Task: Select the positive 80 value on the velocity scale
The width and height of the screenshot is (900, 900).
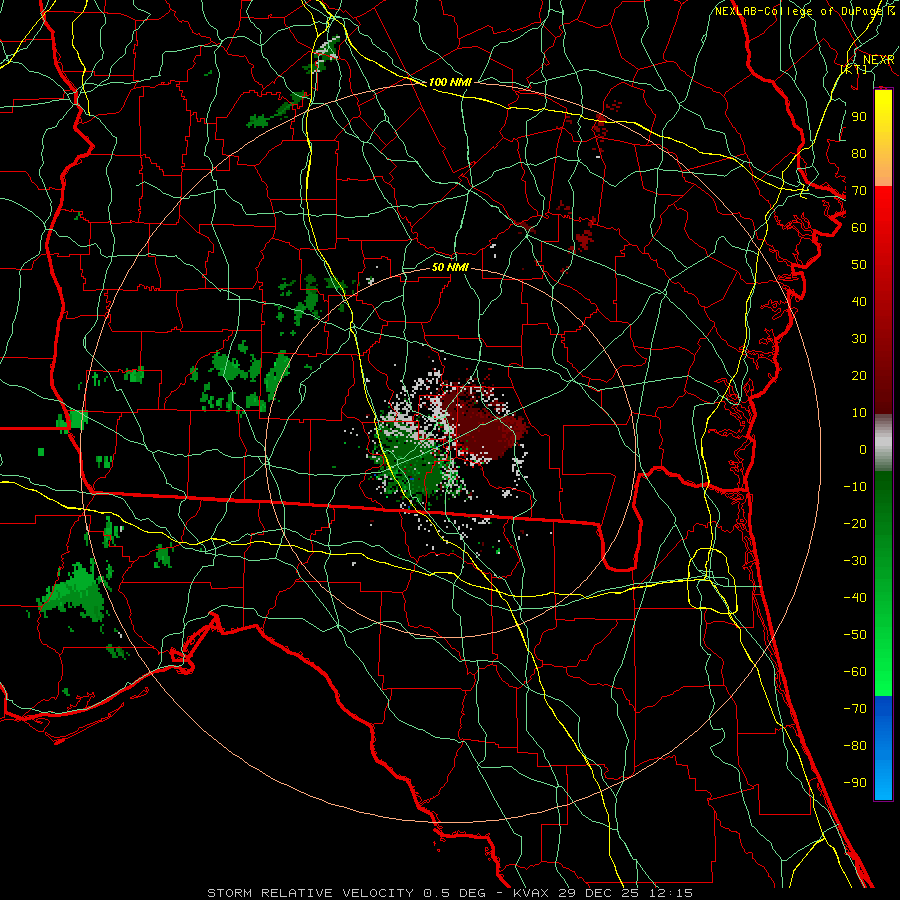Action: click(859, 154)
